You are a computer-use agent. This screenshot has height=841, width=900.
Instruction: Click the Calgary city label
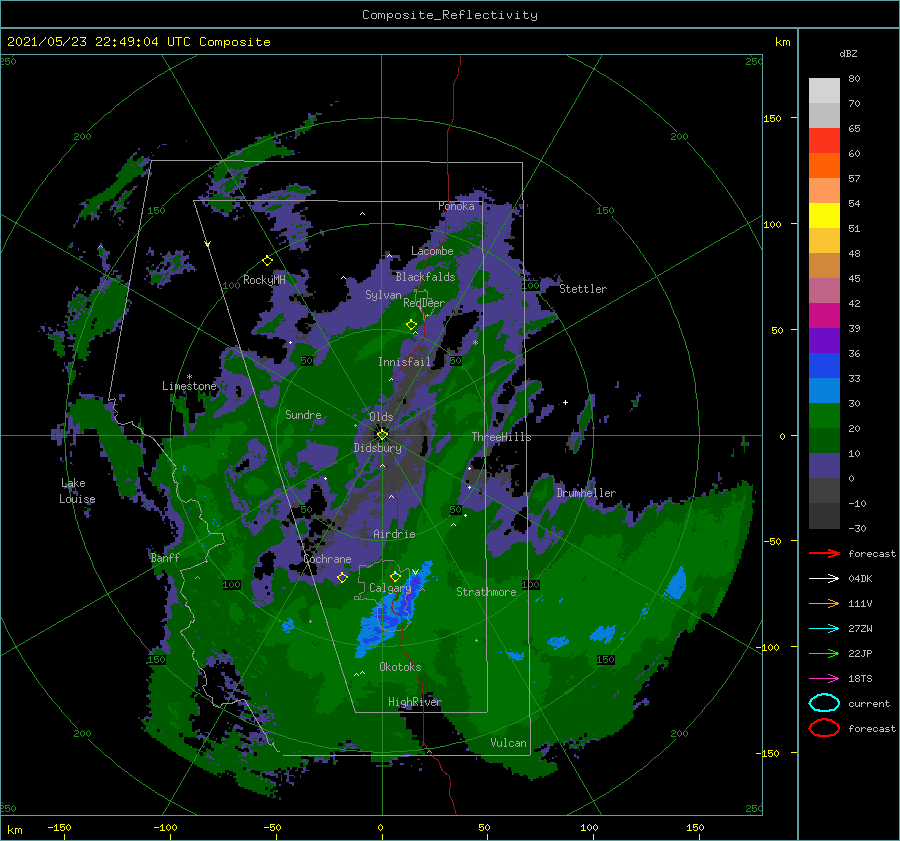[390, 588]
